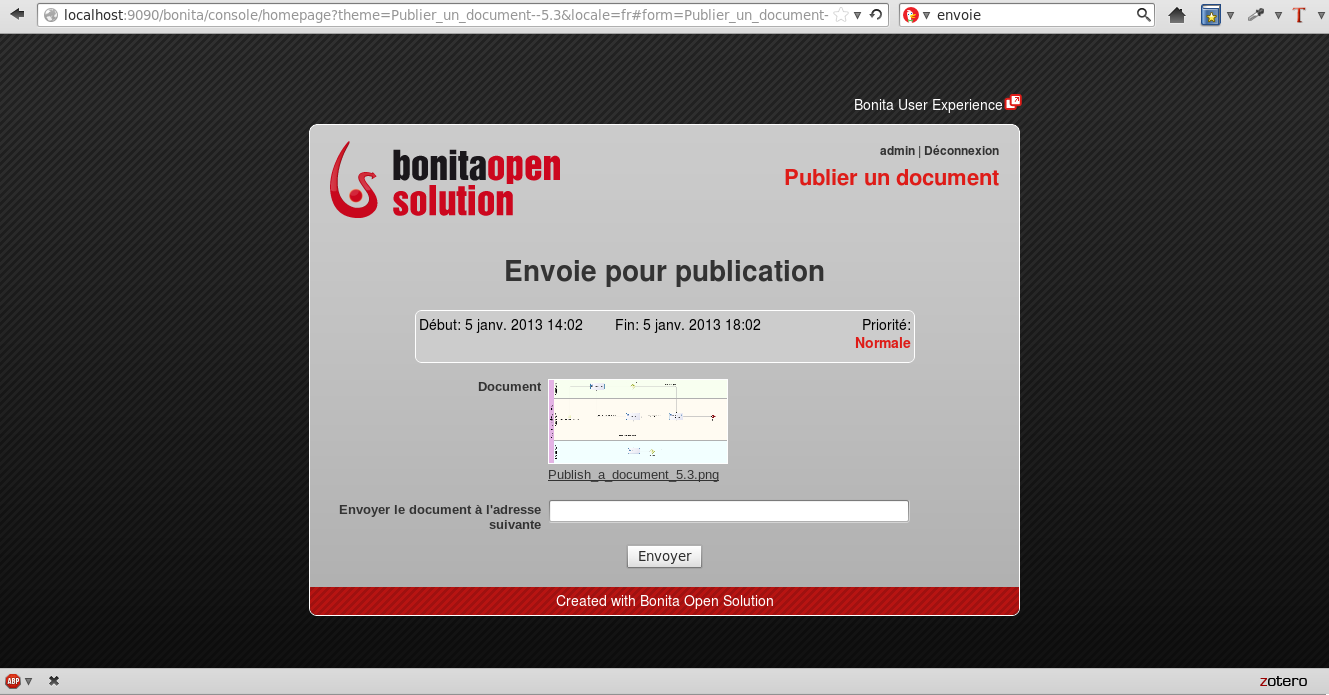Screen dimensions: 1329x695
Task: Click the Adblock Plus ABP icon
Action: point(13,681)
